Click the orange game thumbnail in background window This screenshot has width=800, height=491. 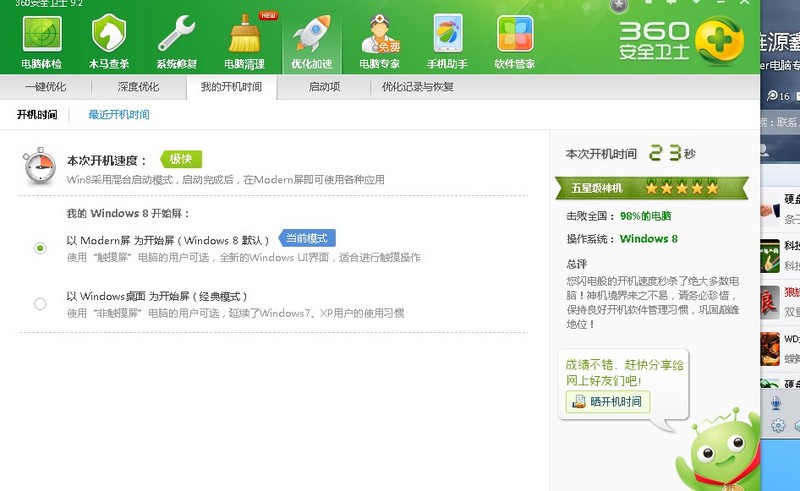pos(770,349)
